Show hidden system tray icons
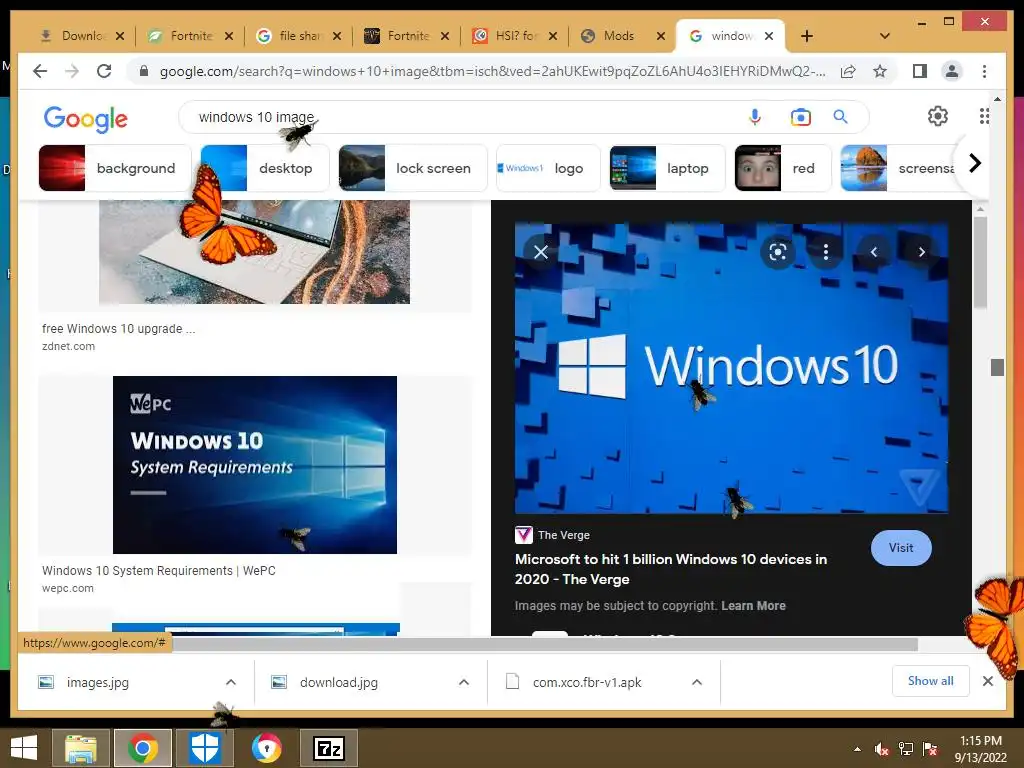Screen dimensions: 1024x768 point(857,748)
